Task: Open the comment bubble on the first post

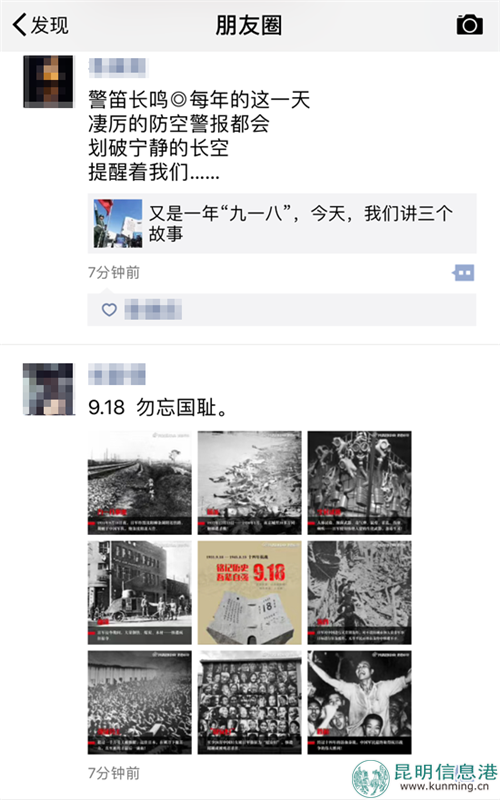Action: (x=463, y=273)
